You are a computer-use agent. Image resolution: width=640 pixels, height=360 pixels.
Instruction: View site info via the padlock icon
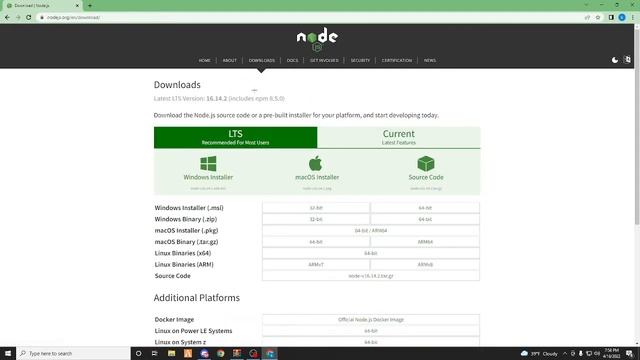click(x=42, y=18)
